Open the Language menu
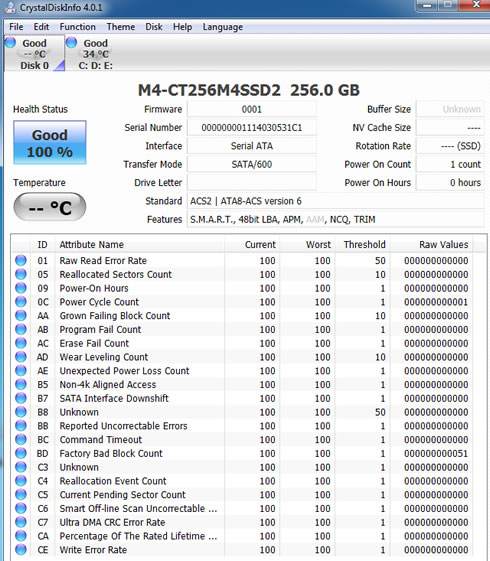The width and height of the screenshot is (490, 561). 222,27
